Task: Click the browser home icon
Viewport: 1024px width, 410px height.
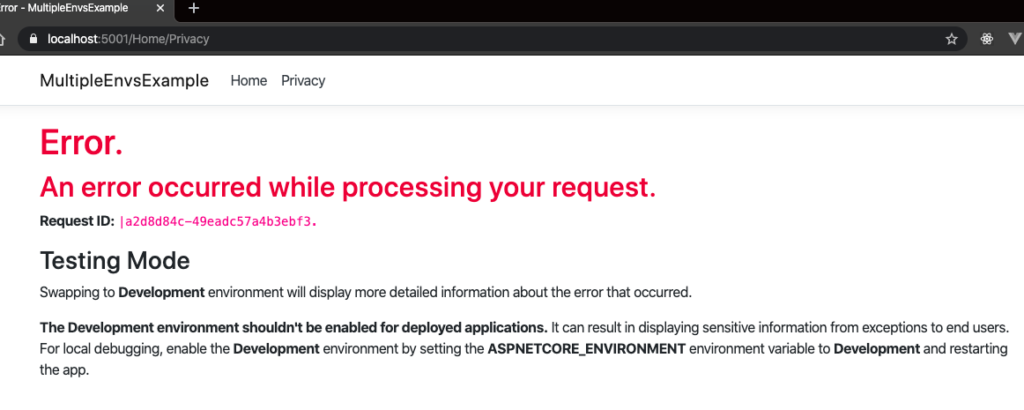Action: tap(6, 39)
